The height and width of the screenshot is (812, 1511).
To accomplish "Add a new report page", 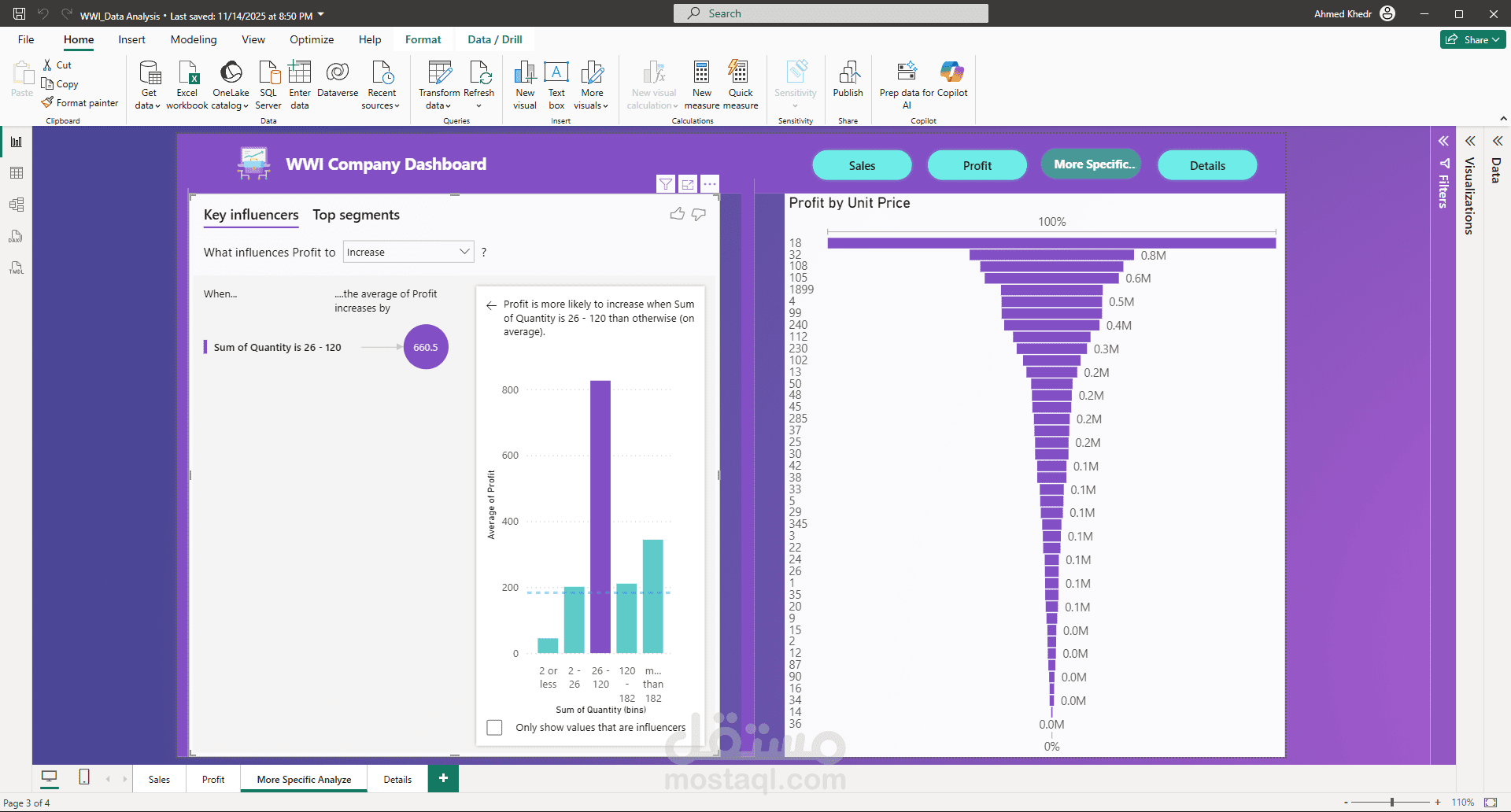I will [x=443, y=778].
